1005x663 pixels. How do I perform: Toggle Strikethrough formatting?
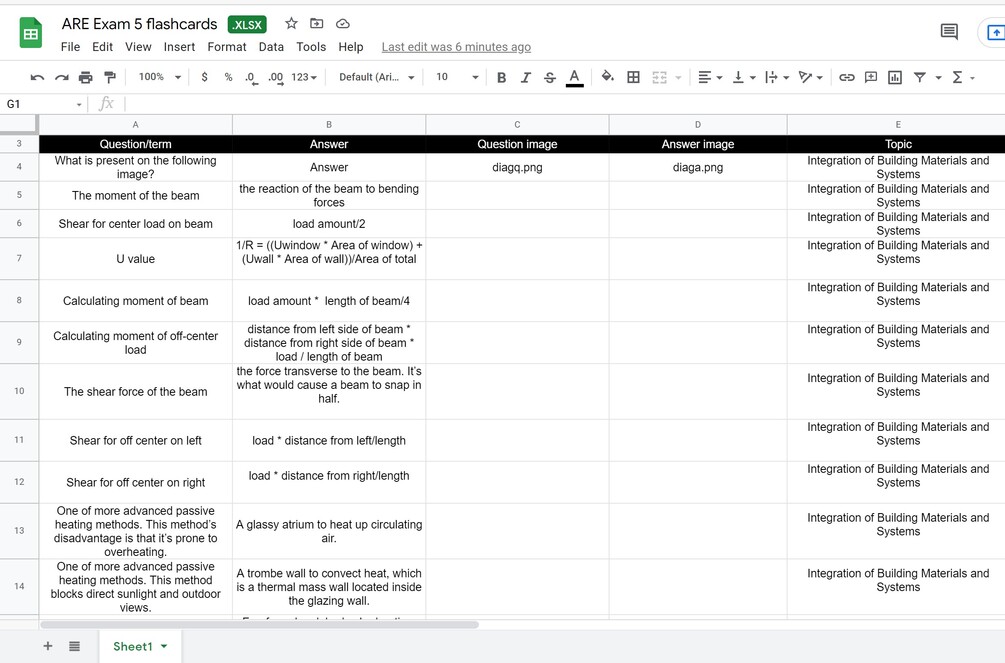[x=550, y=78]
